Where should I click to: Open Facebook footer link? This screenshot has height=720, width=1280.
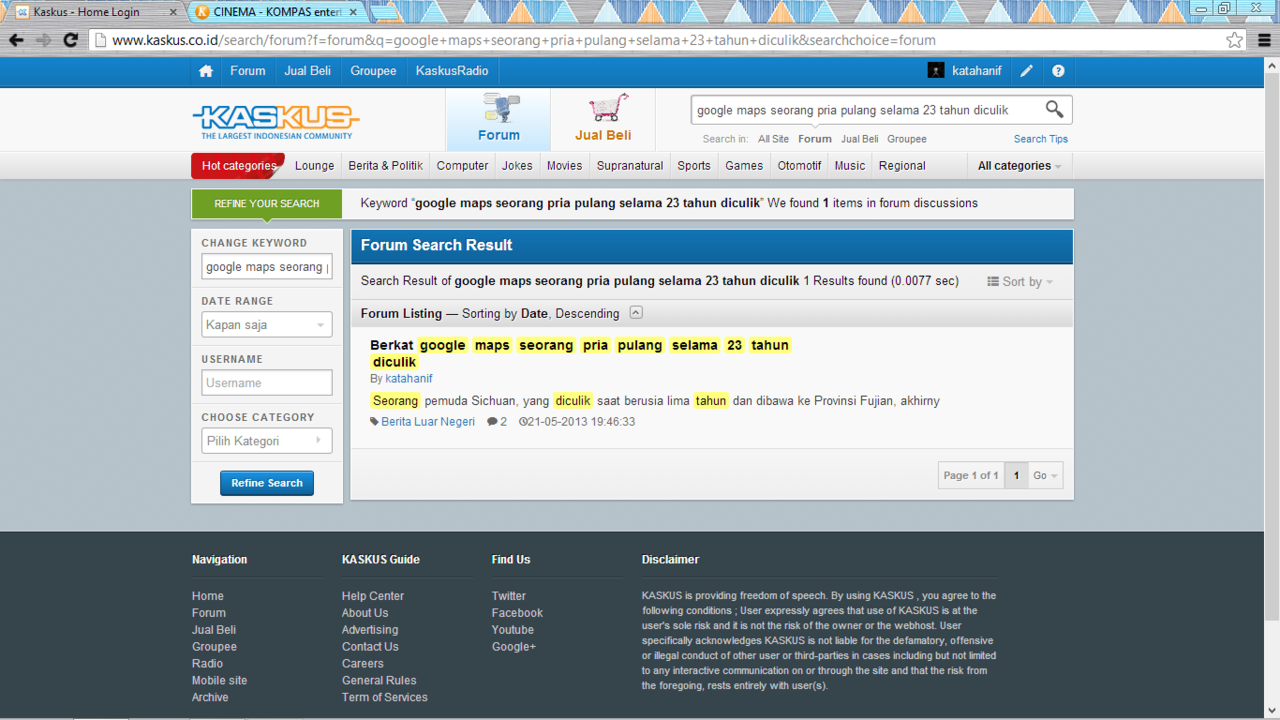pos(517,613)
